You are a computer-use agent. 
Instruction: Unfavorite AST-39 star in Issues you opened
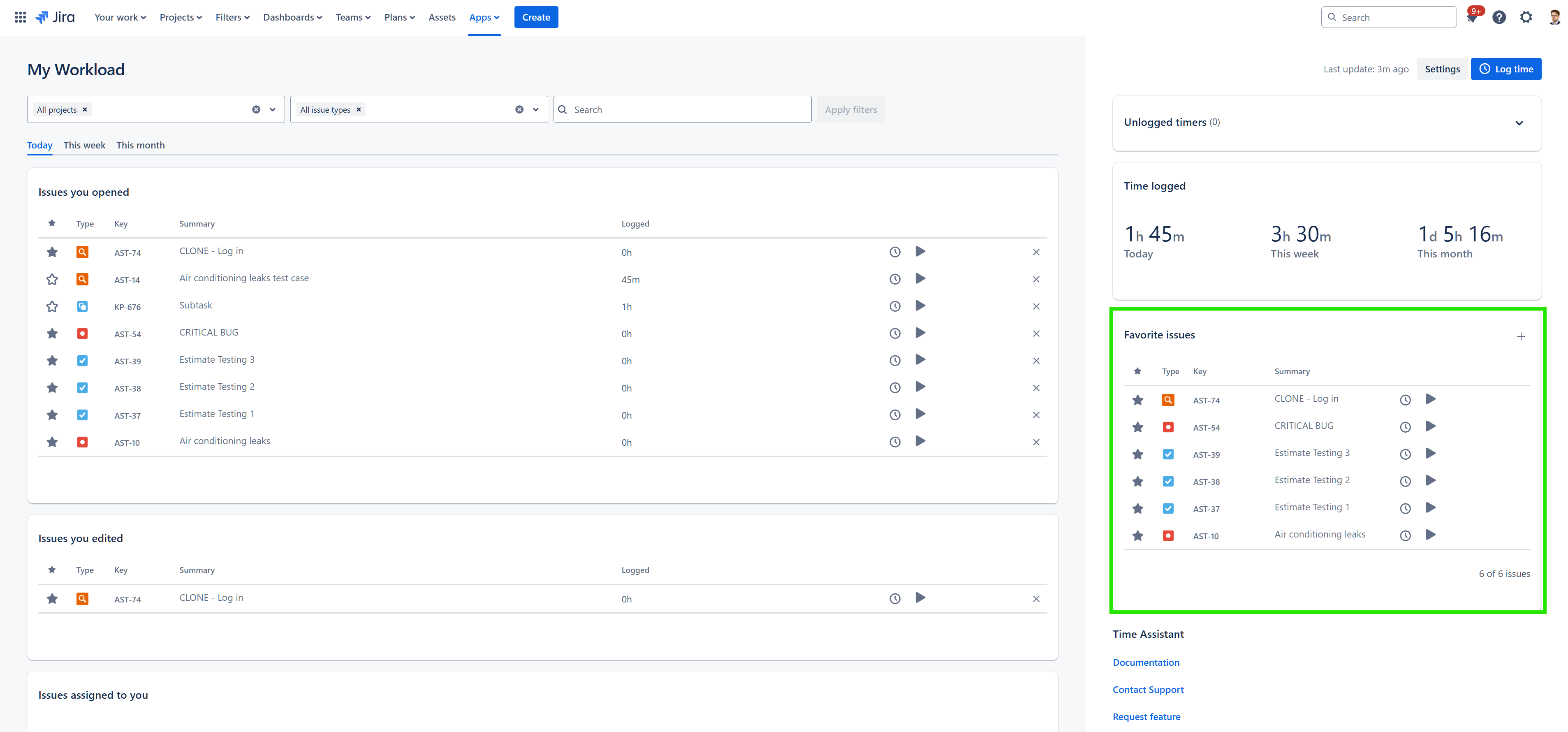coord(52,361)
